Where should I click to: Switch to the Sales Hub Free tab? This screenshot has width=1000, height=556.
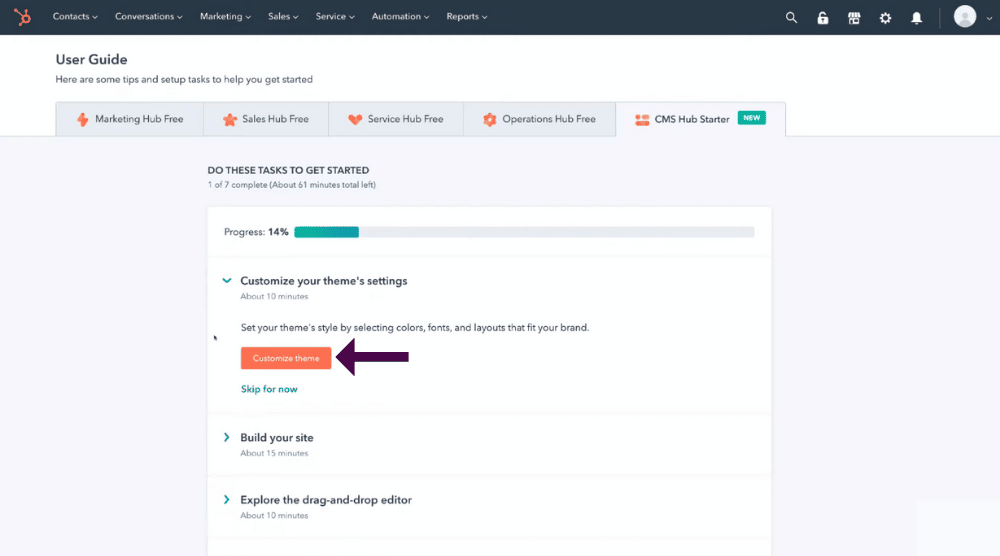(x=266, y=119)
